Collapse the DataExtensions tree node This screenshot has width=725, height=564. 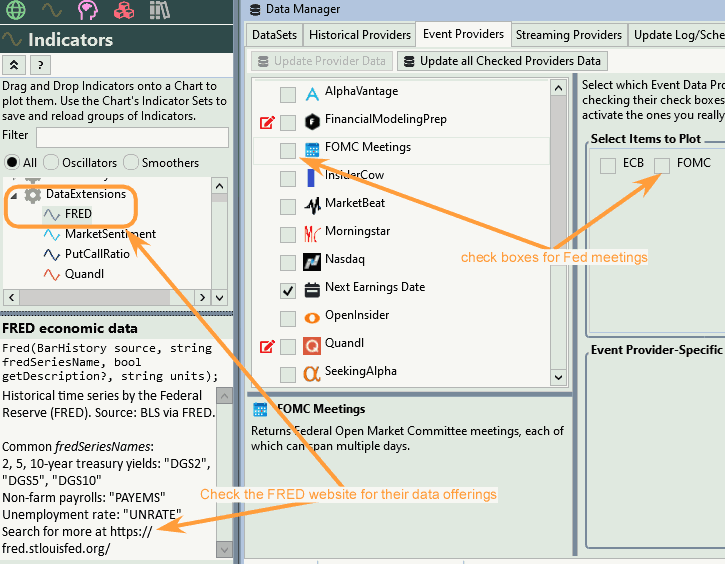(x=14, y=194)
